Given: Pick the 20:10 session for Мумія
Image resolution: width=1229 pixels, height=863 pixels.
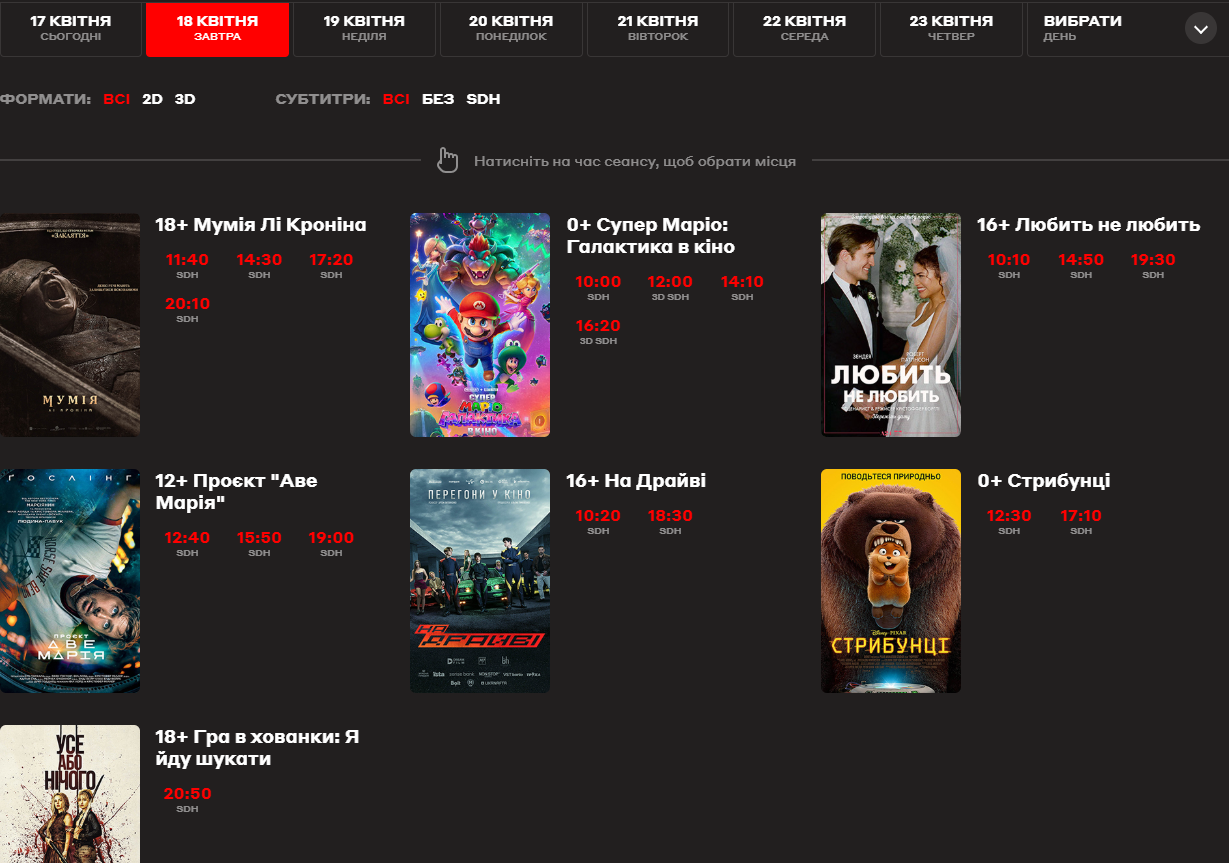Looking at the screenshot, I should coord(187,305).
